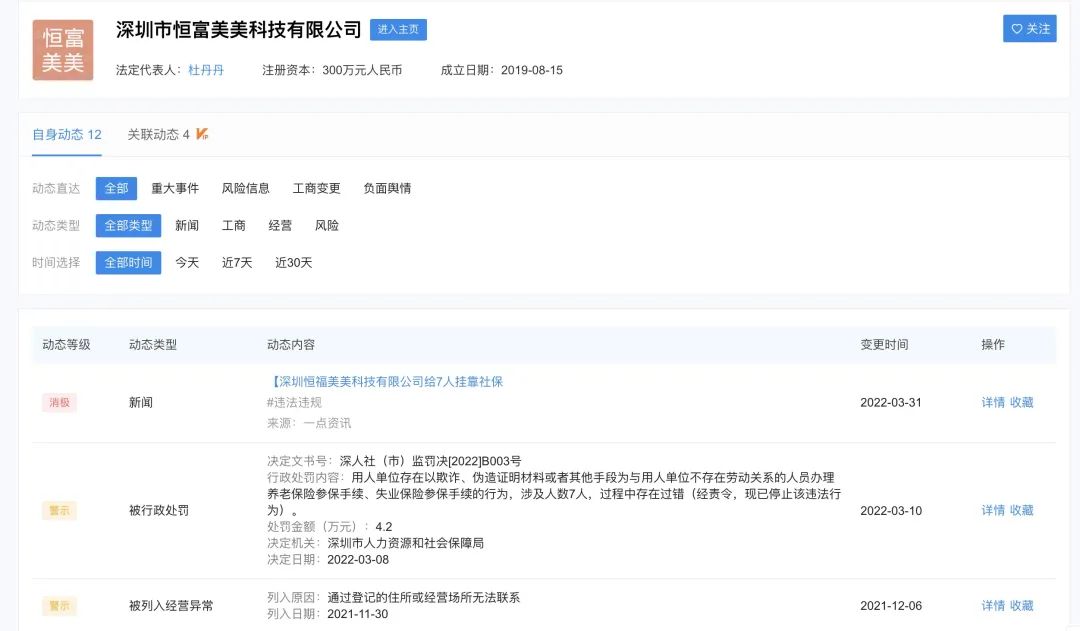Image resolution: width=1080 pixels, height=631 pixels.
Task: Open legal representative 杜丹丹 link
Action: [206, 70]
